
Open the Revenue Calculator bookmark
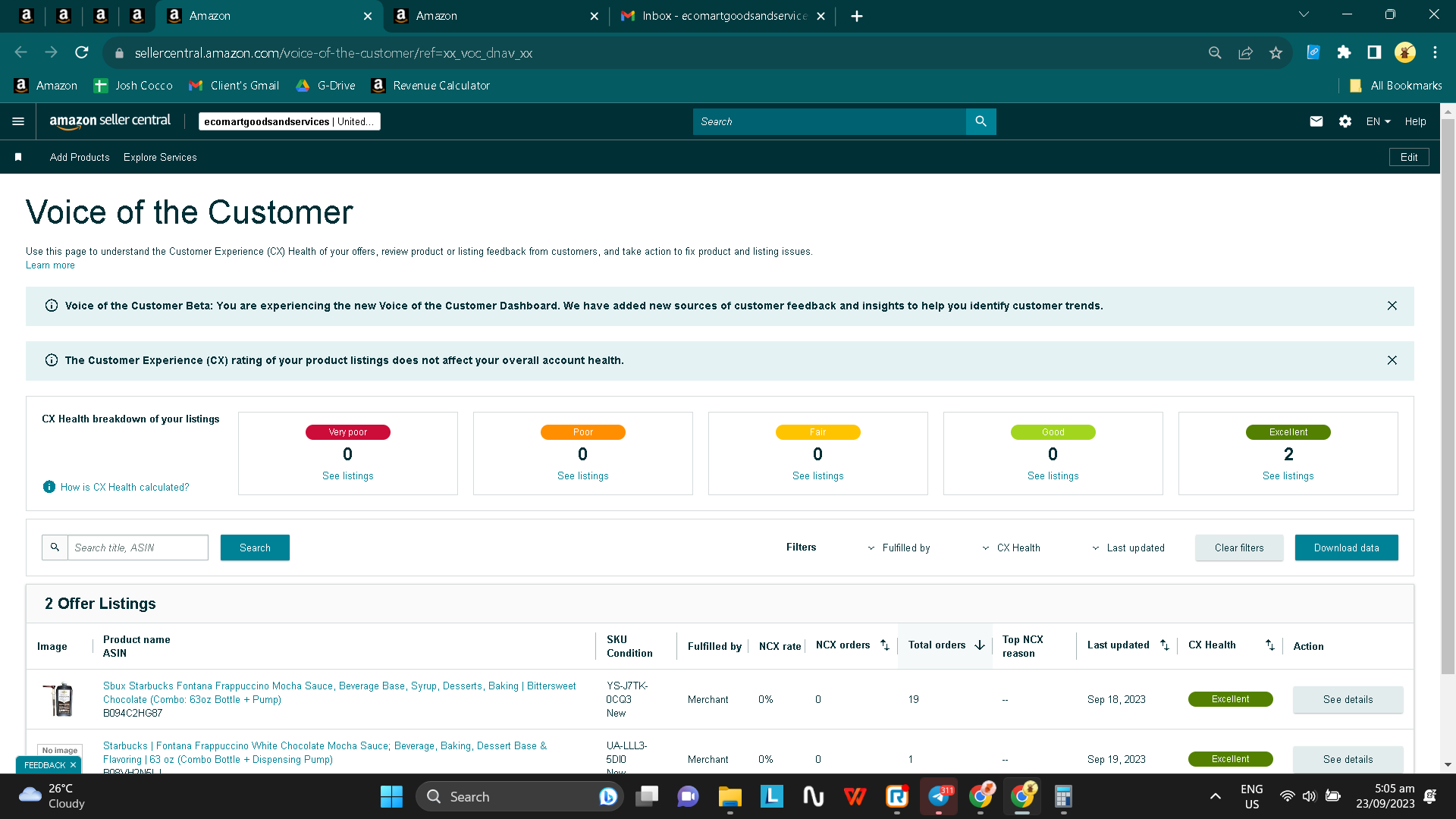tap(431, 86)
